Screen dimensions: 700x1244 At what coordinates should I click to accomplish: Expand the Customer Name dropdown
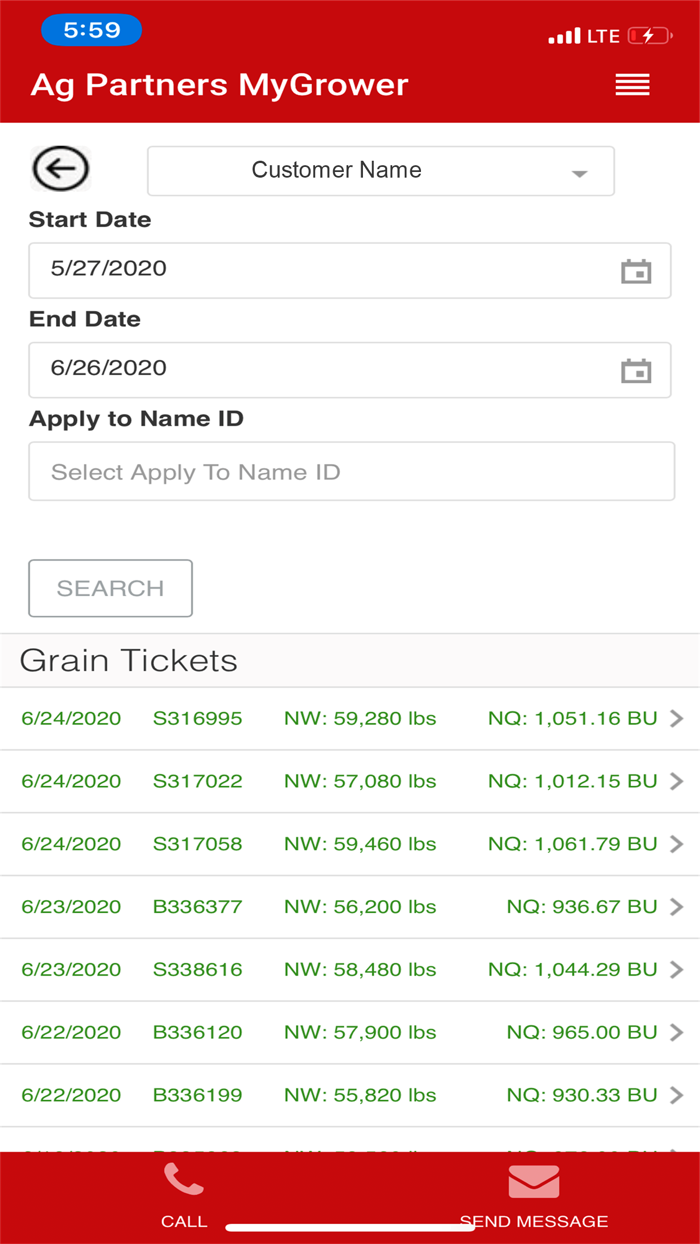(380, 171)
